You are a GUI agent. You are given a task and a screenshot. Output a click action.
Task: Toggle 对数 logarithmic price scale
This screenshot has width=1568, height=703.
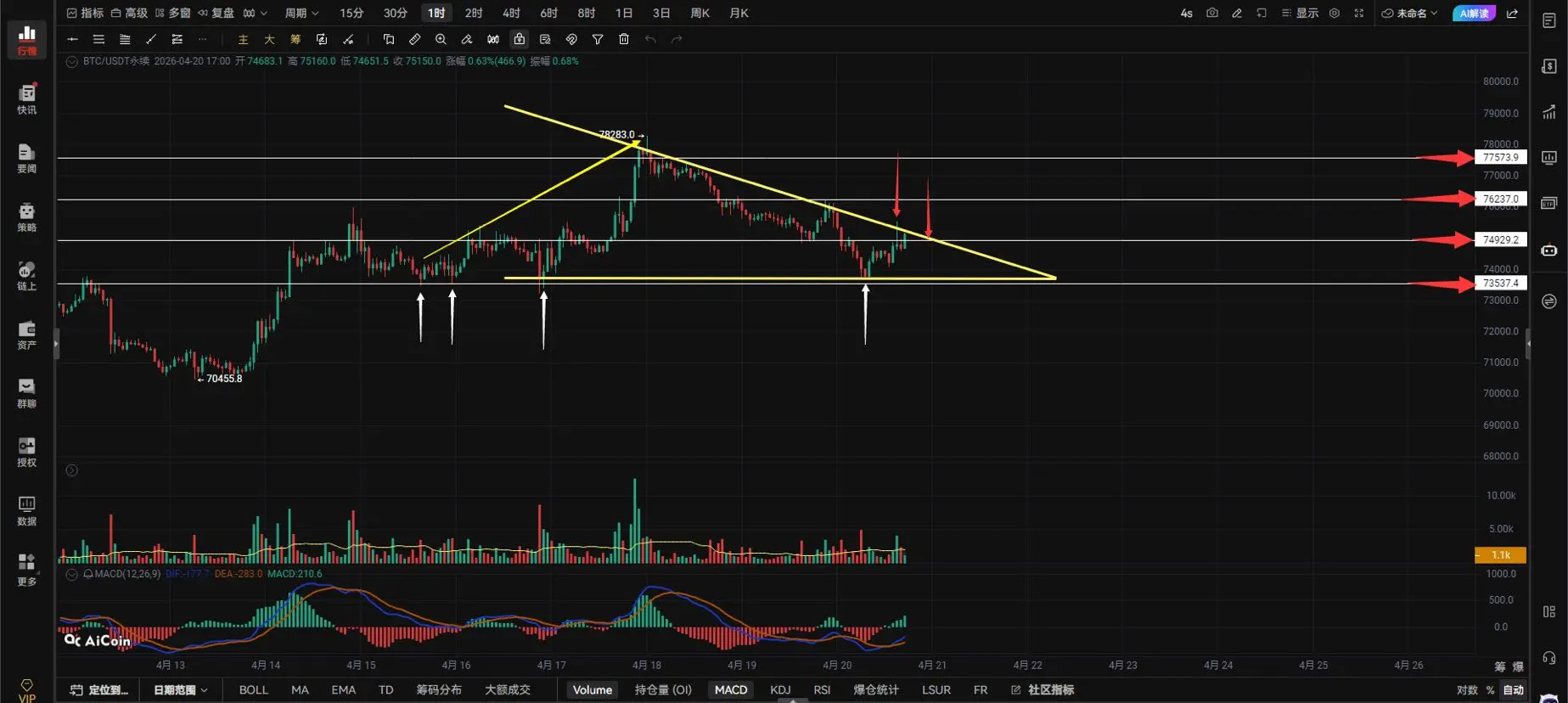point(1467,690)
